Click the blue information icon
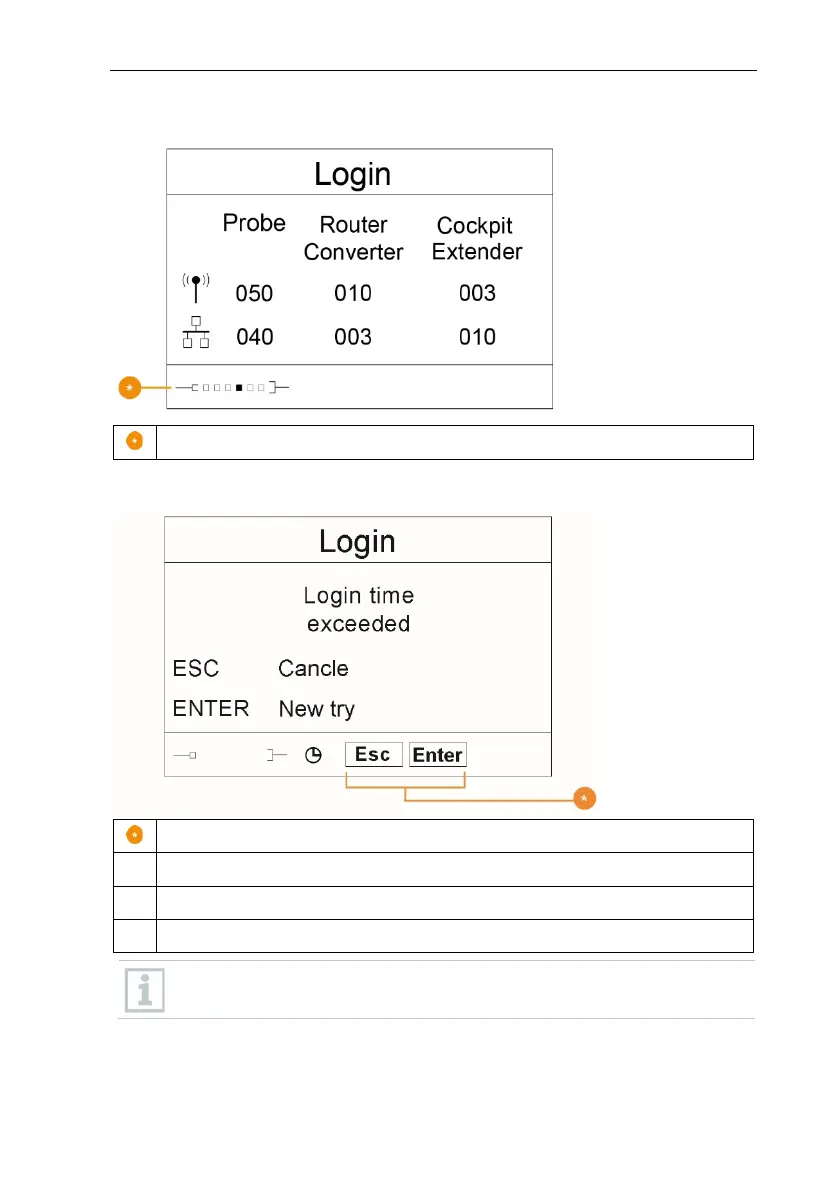The height and width of the screenshot is (1191, 839). click(x=144, y=990)
